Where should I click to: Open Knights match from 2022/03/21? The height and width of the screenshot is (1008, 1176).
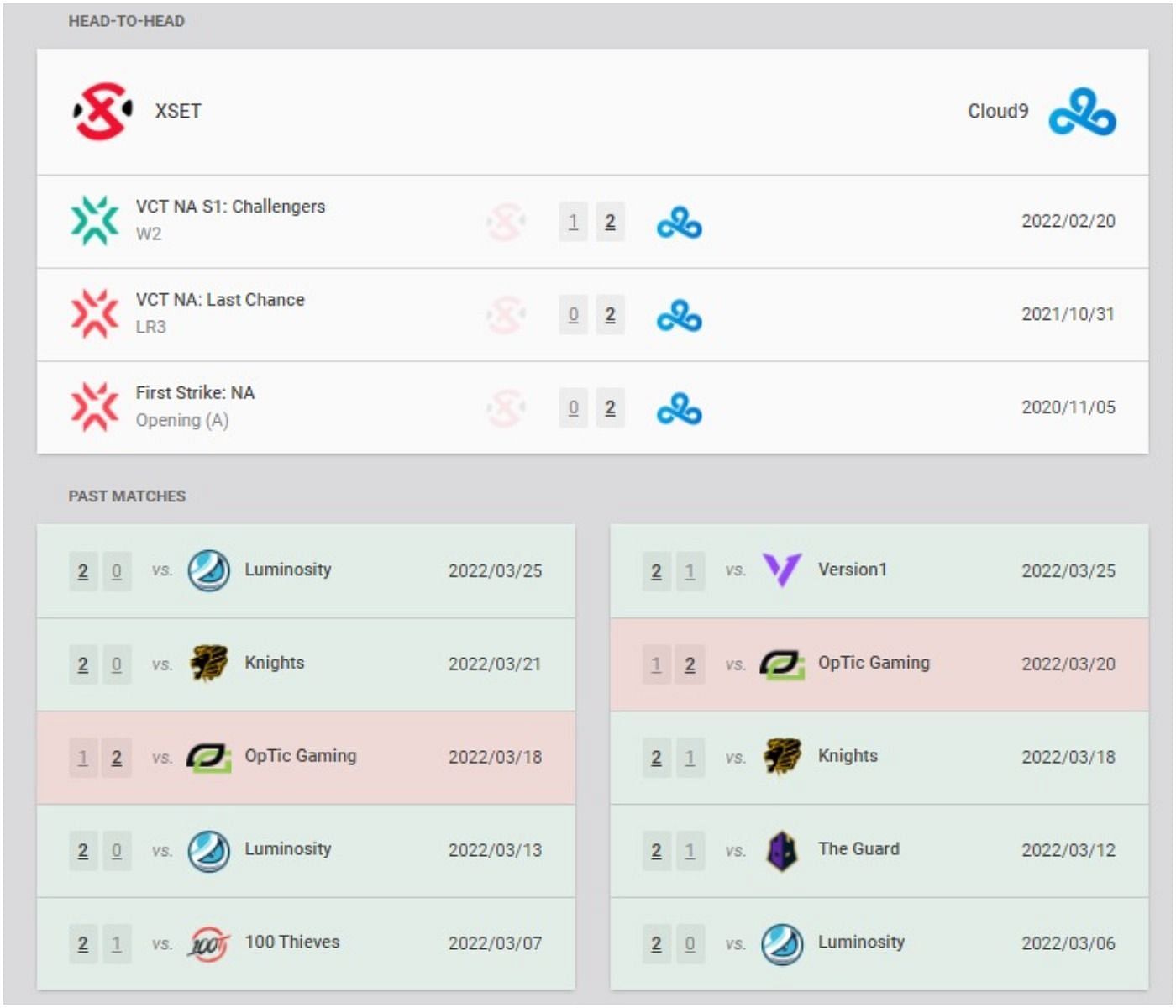click(306, 664)
